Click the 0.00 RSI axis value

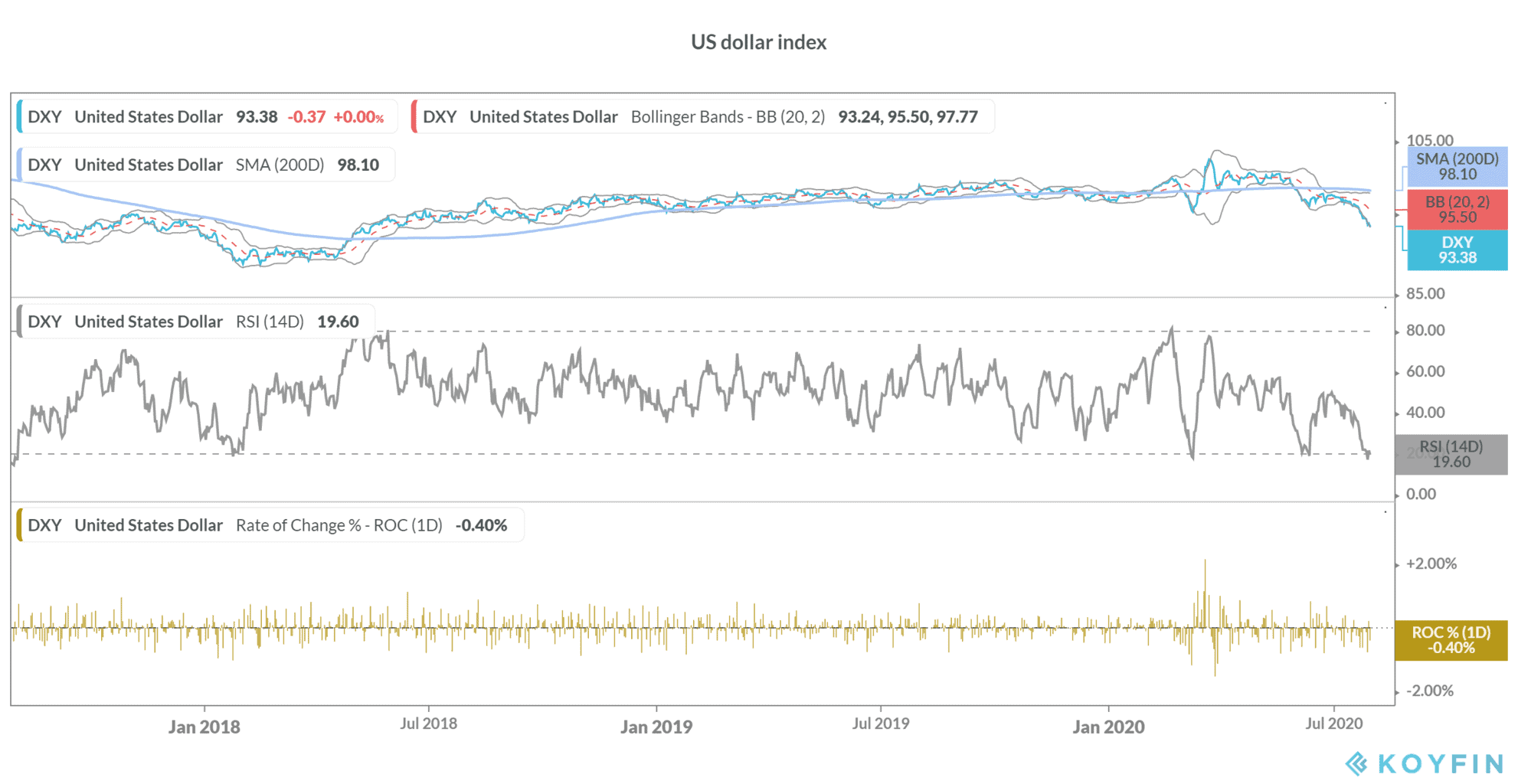click(1421, 494)
